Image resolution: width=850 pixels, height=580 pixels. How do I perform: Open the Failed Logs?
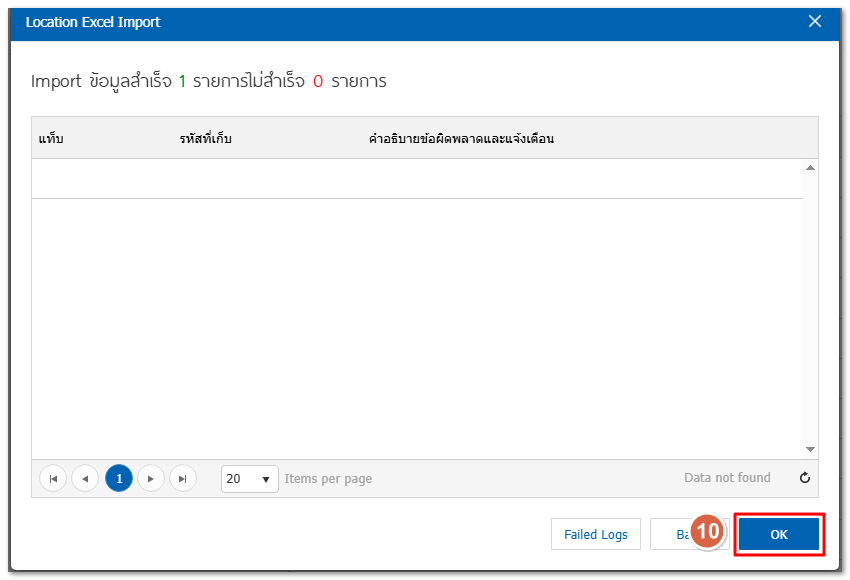tap(595, 534)
